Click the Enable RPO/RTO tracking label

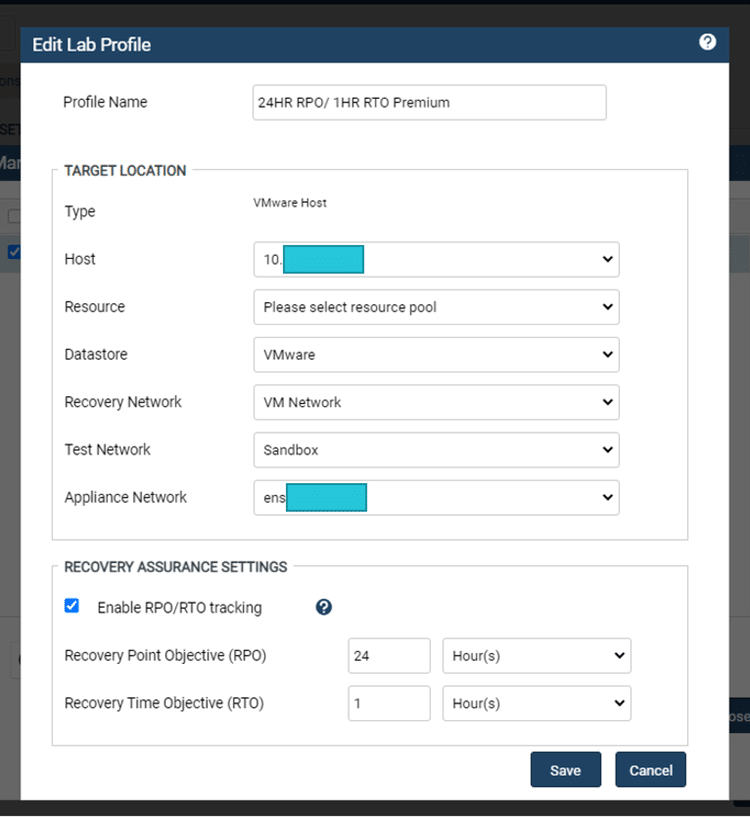coord(179,608)
